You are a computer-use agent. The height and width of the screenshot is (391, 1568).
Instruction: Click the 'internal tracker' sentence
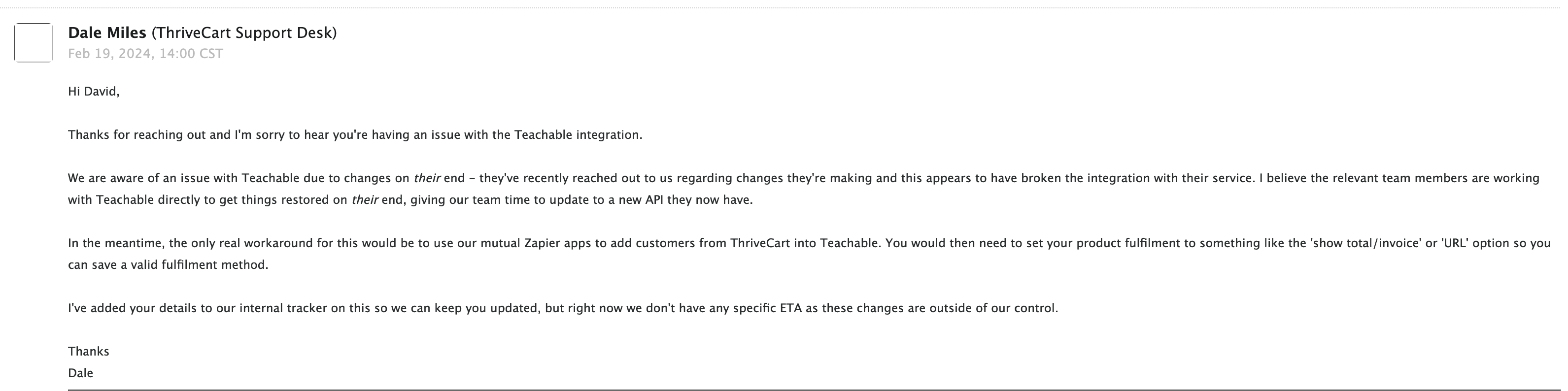[x=563, y=308]
